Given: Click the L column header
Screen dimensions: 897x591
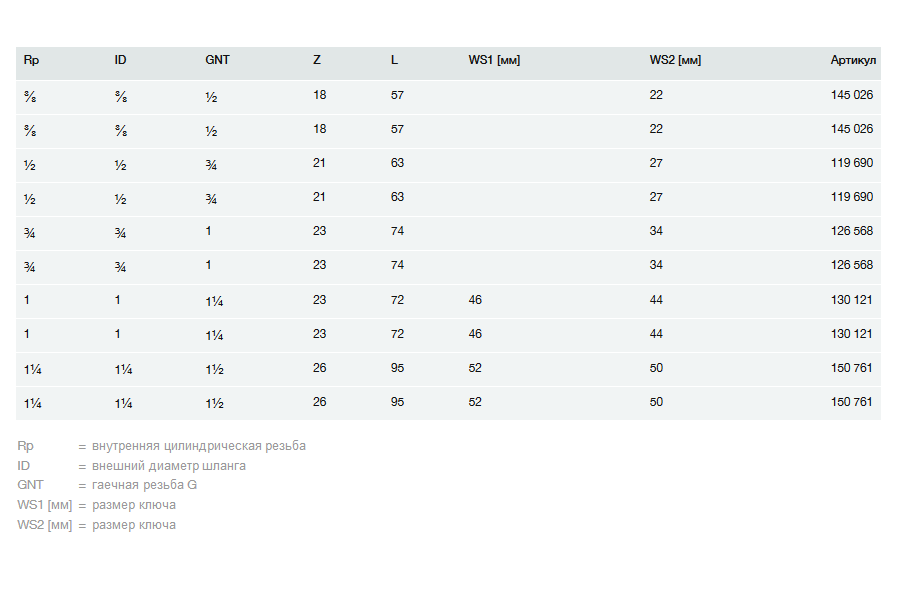Looking at the screenshot, I should (x=394, y=60).
